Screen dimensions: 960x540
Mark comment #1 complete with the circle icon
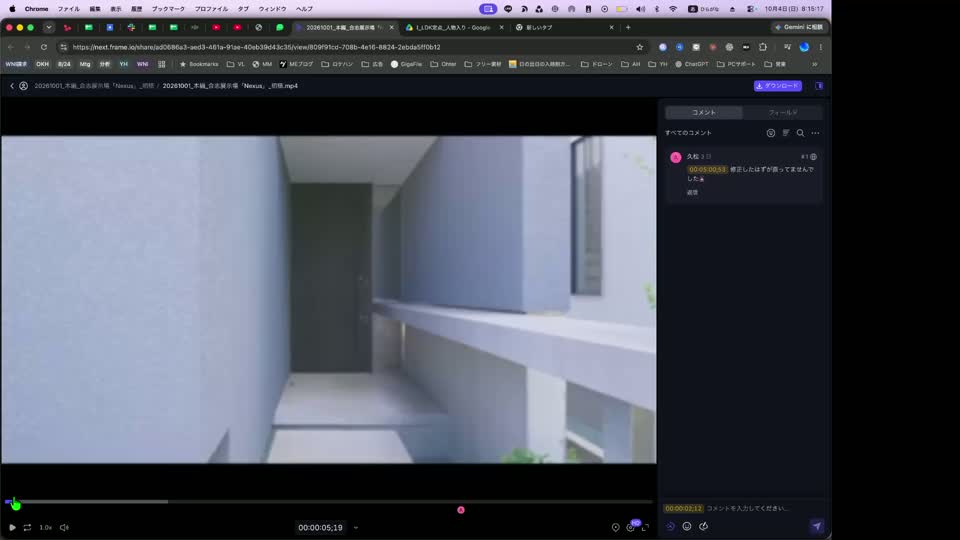pyautogui.click(x=814, y=157)
